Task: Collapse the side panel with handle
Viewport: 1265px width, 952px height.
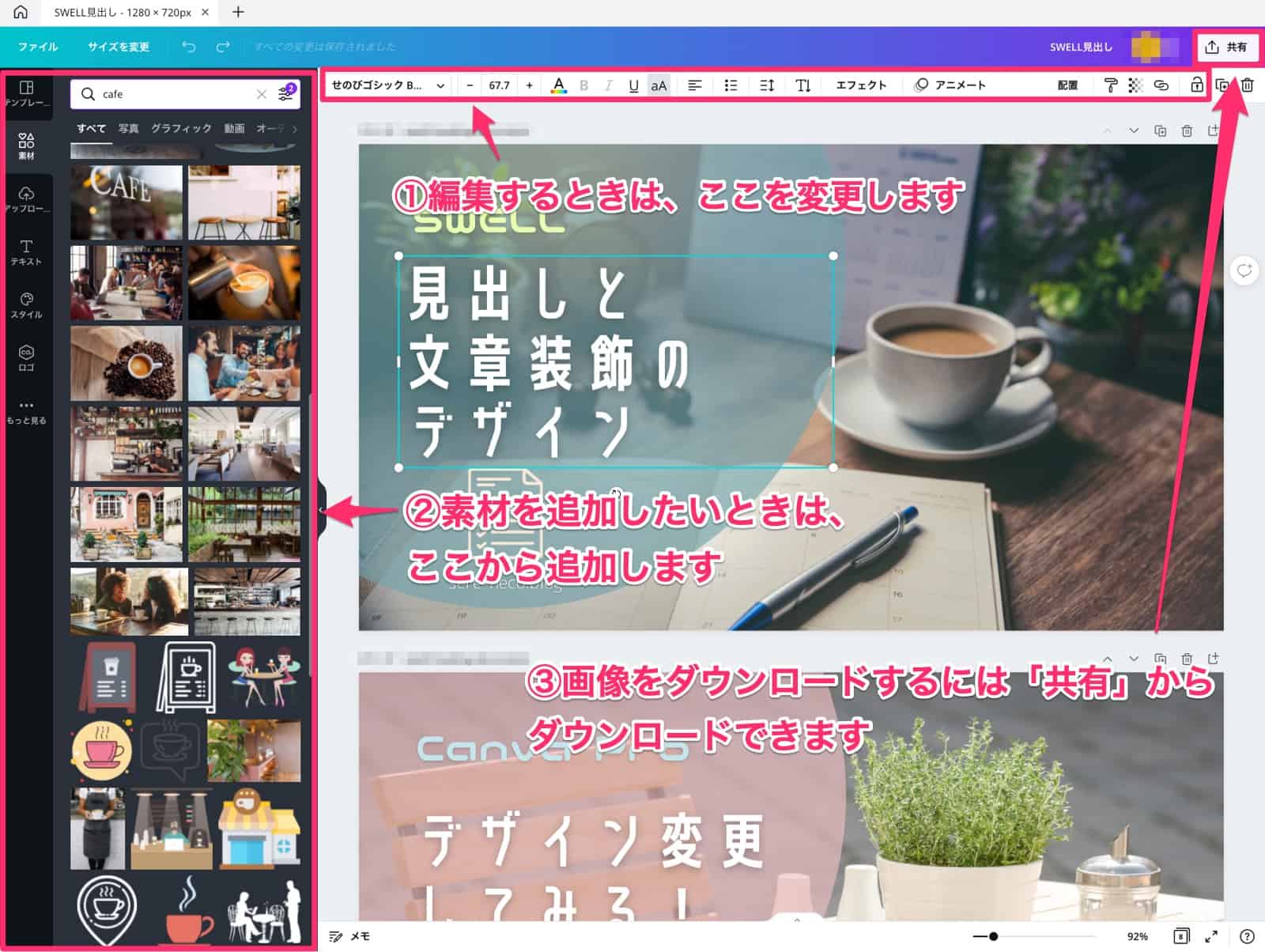Action: [322, 510]
